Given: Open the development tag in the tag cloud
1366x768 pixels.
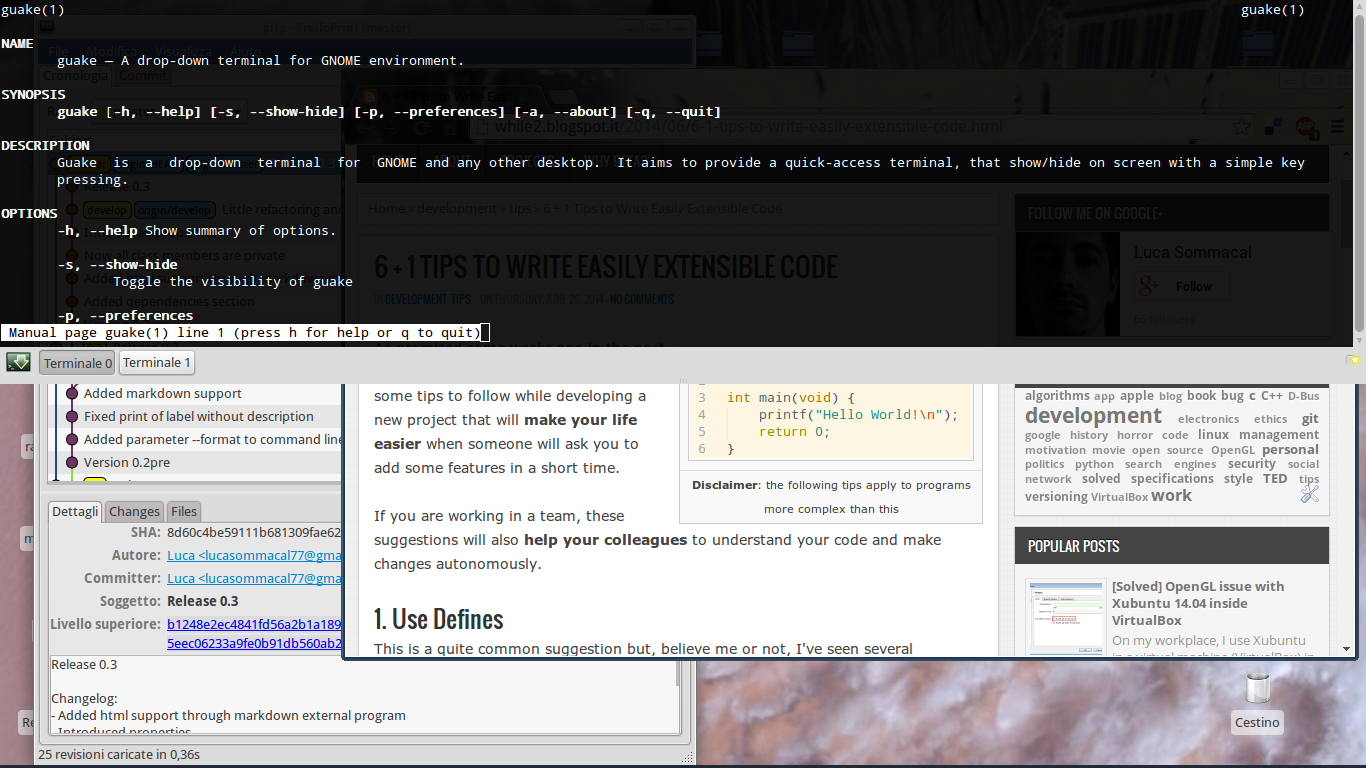Looking at the screenshot, I should pyautogui.click(x=1091, y=415).
